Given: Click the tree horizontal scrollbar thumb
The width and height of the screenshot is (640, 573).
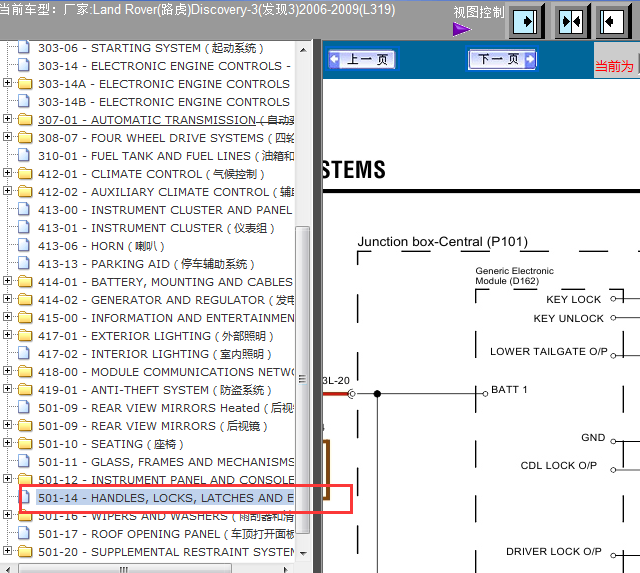Looking at the screenshot, I should [x=125, y=569].
